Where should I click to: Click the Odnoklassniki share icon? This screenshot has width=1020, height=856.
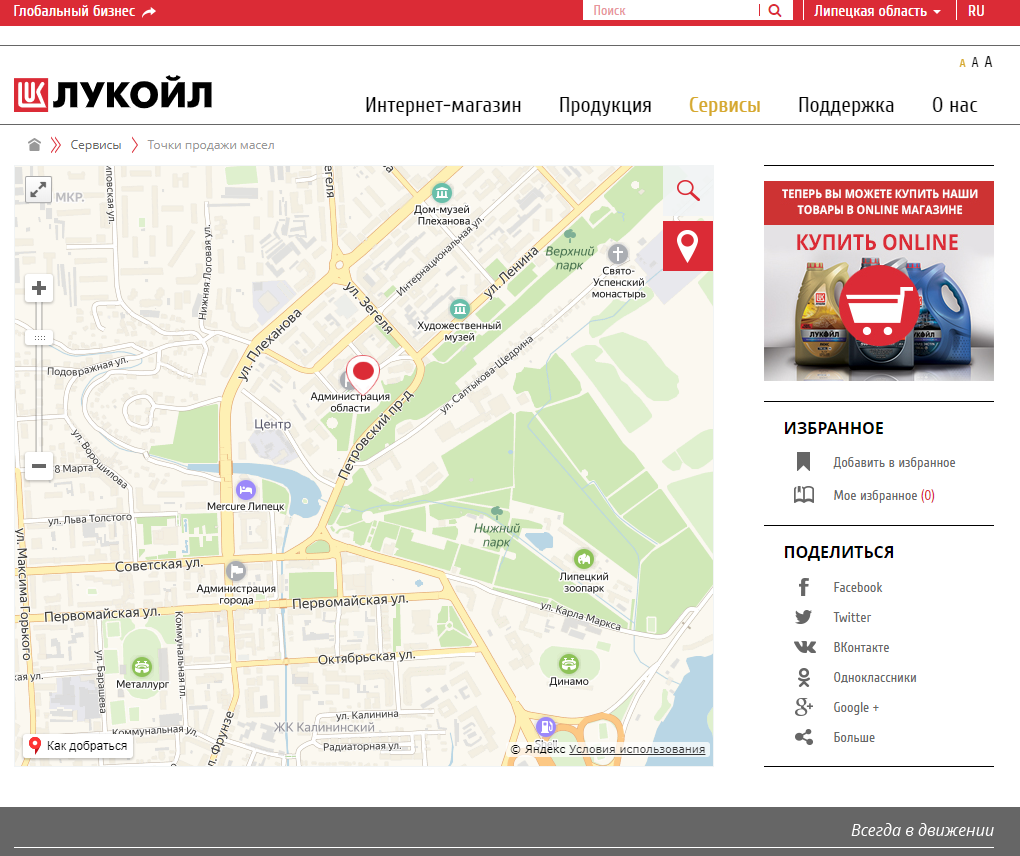(804, 677)
